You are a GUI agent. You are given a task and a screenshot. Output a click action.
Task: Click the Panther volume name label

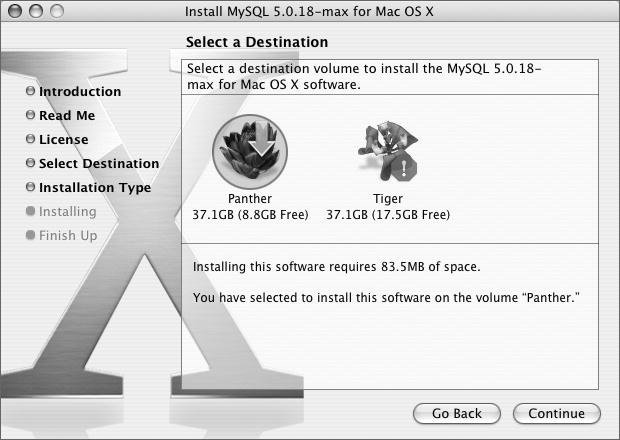(250, 198)
